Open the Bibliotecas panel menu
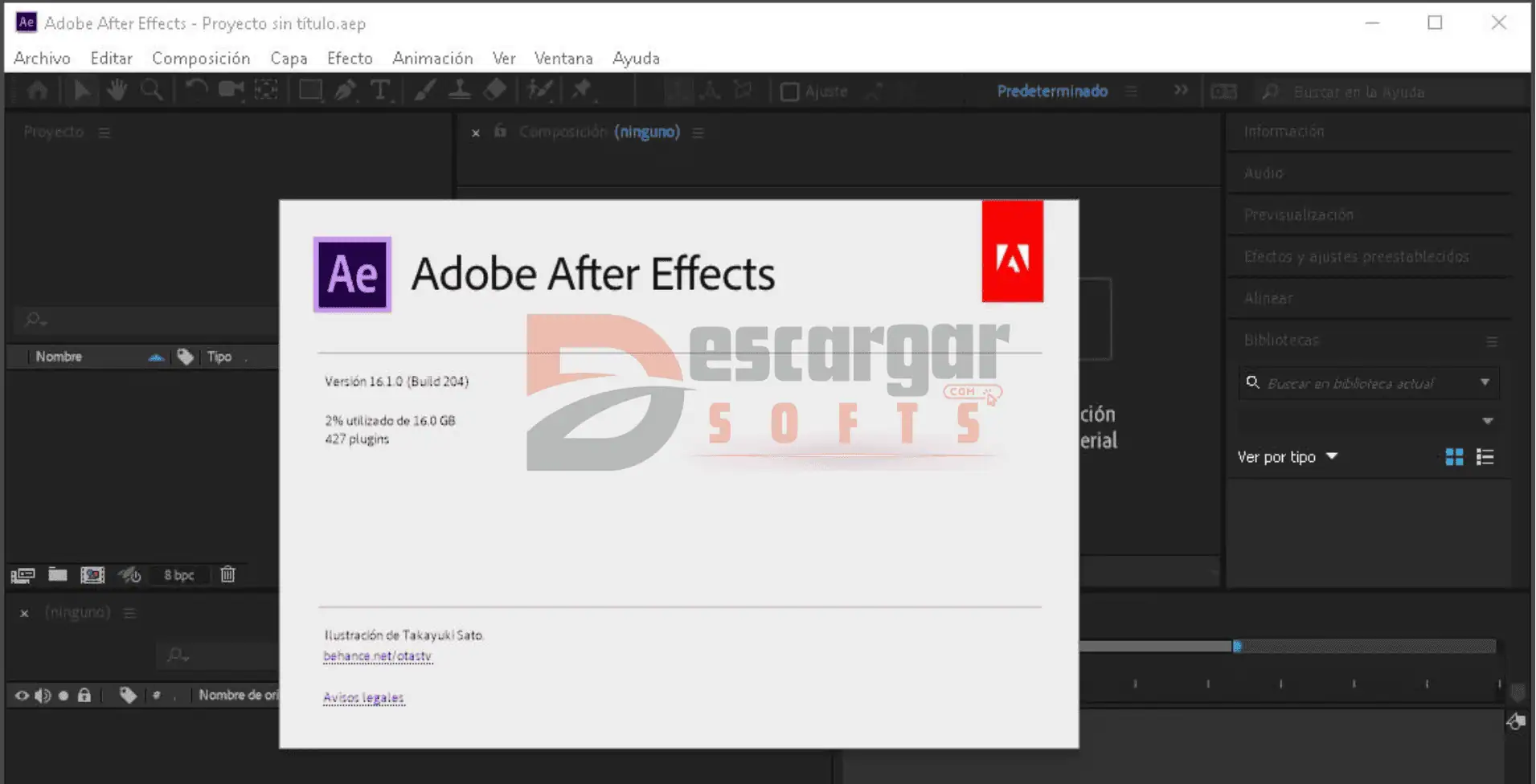Viewport: 1536px width, 784px height. [1492, 341]
